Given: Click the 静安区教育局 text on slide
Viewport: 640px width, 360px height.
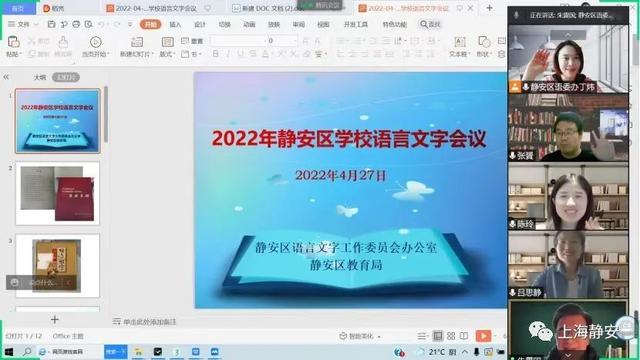Looking at the screenshot, I should 346,265.
